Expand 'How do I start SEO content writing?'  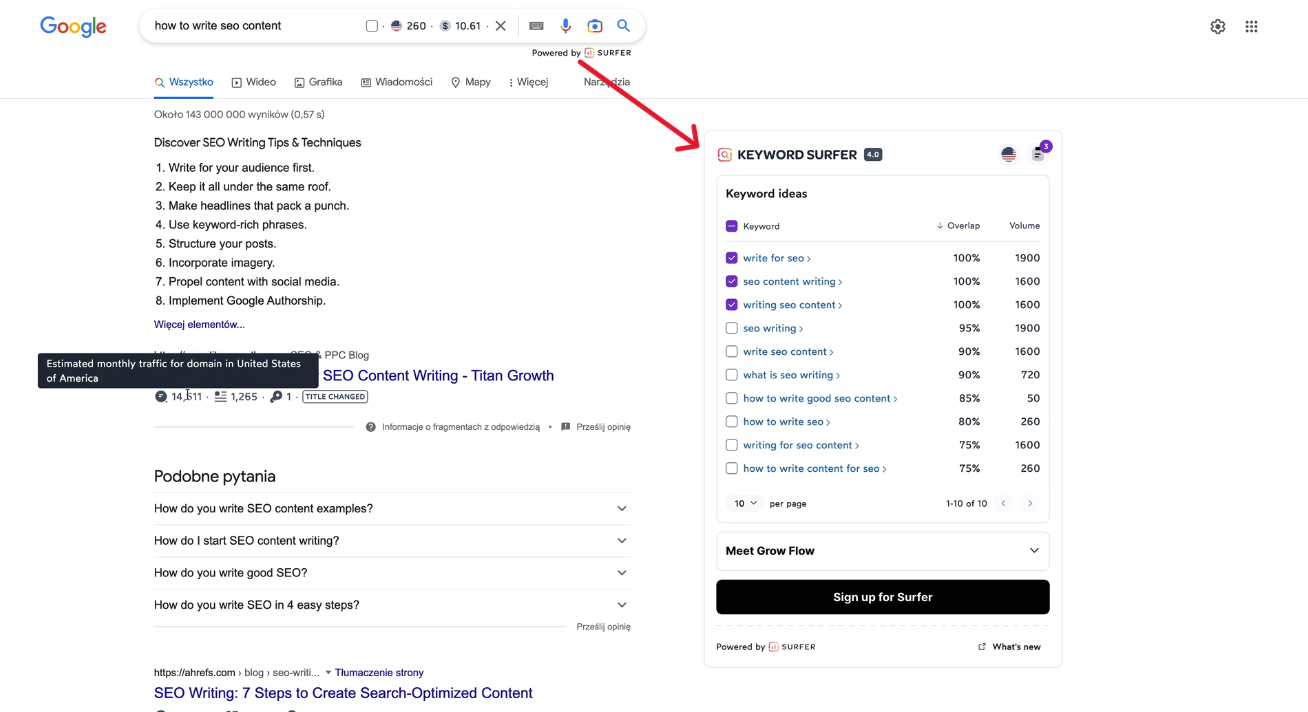pos(392,540)
